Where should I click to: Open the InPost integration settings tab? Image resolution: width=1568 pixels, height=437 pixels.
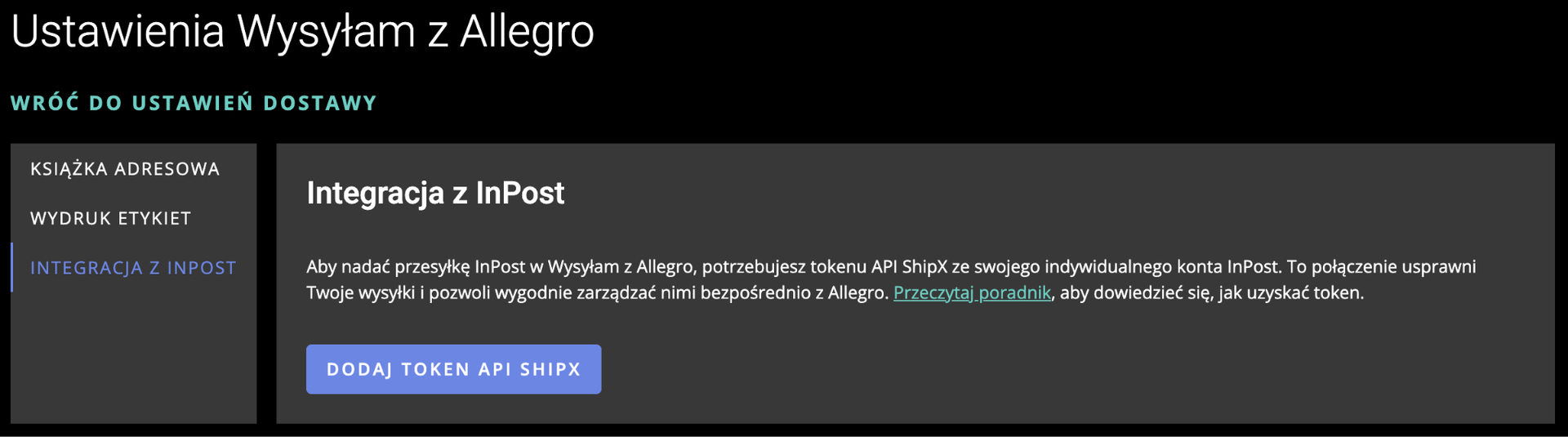pyautogui.click(x=133, y=268)
